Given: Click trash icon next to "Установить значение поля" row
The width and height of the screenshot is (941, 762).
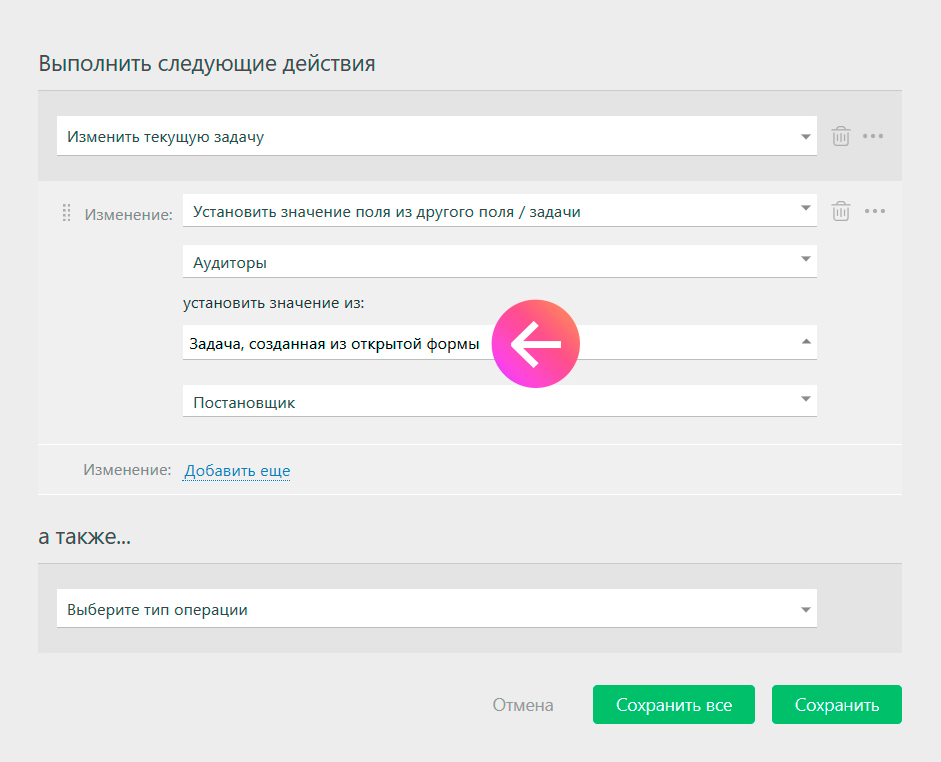Looking at the screenshot, I should [841, 211].
